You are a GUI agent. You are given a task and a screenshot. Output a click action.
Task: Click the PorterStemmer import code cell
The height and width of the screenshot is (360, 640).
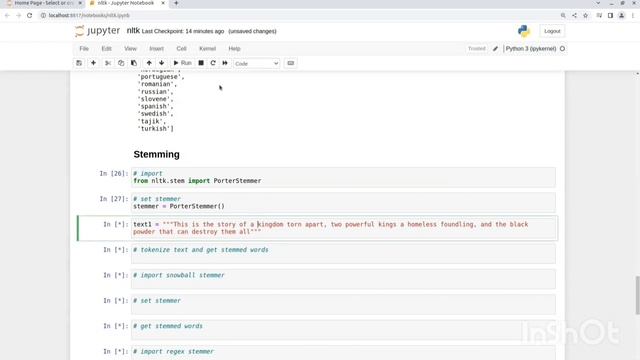pyautogui.click(x=343, y=177)
